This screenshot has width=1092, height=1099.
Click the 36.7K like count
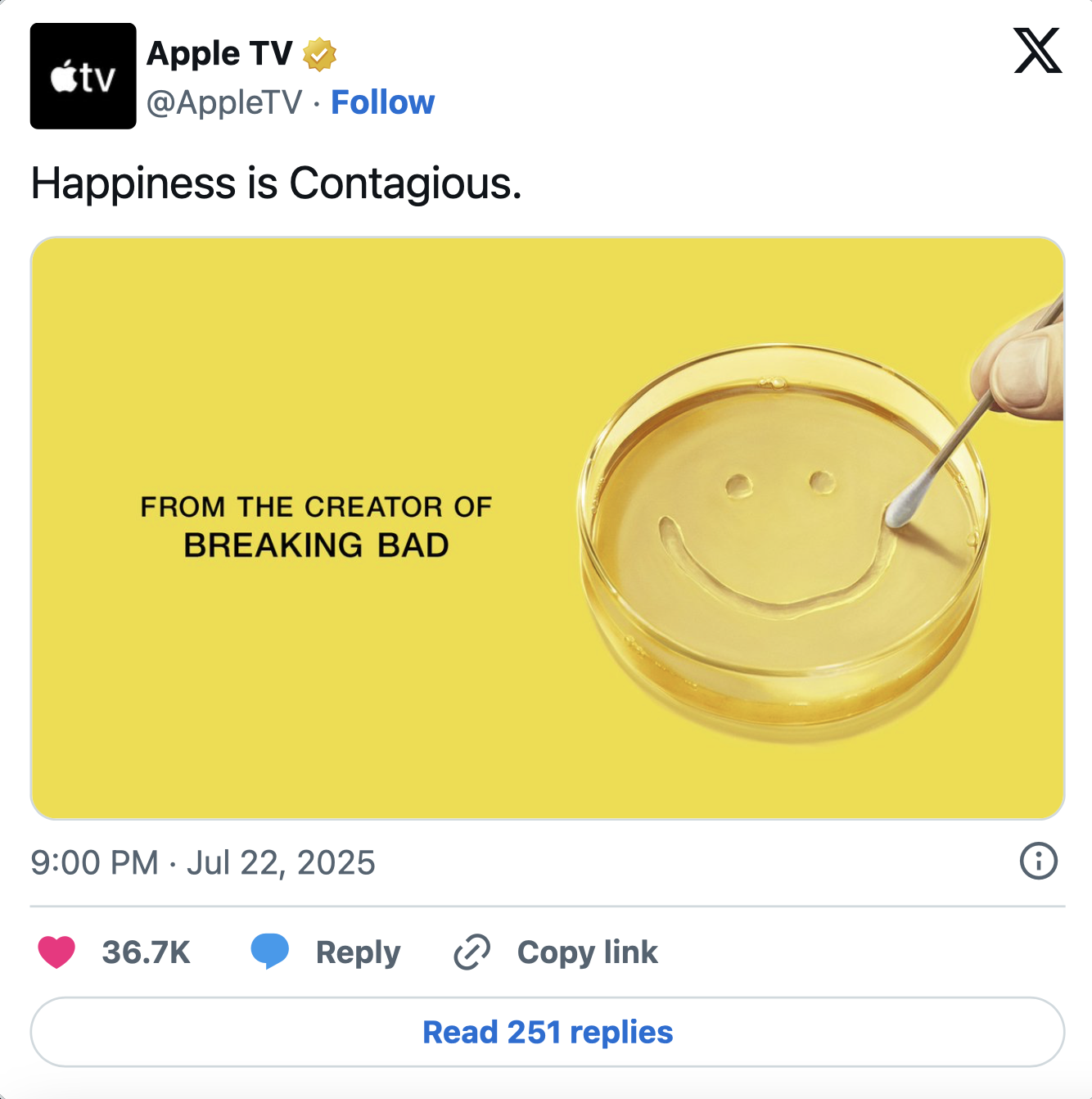pyautogui.click(x=147, y=952)
